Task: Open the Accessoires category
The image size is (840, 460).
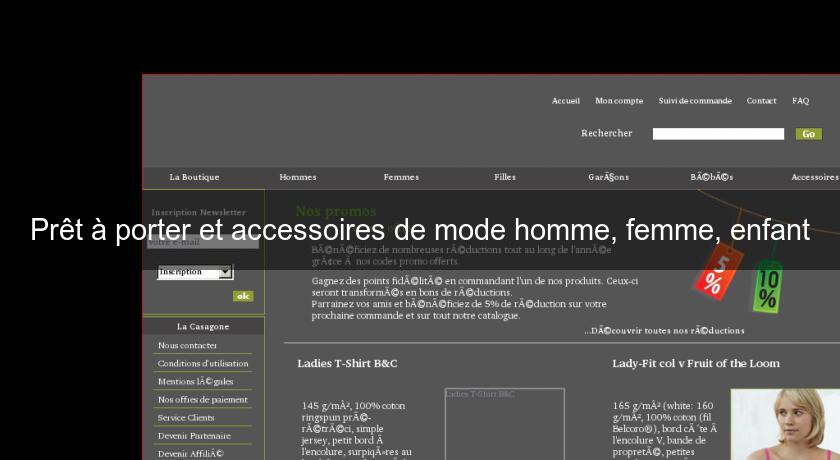Action: point(815,177)
